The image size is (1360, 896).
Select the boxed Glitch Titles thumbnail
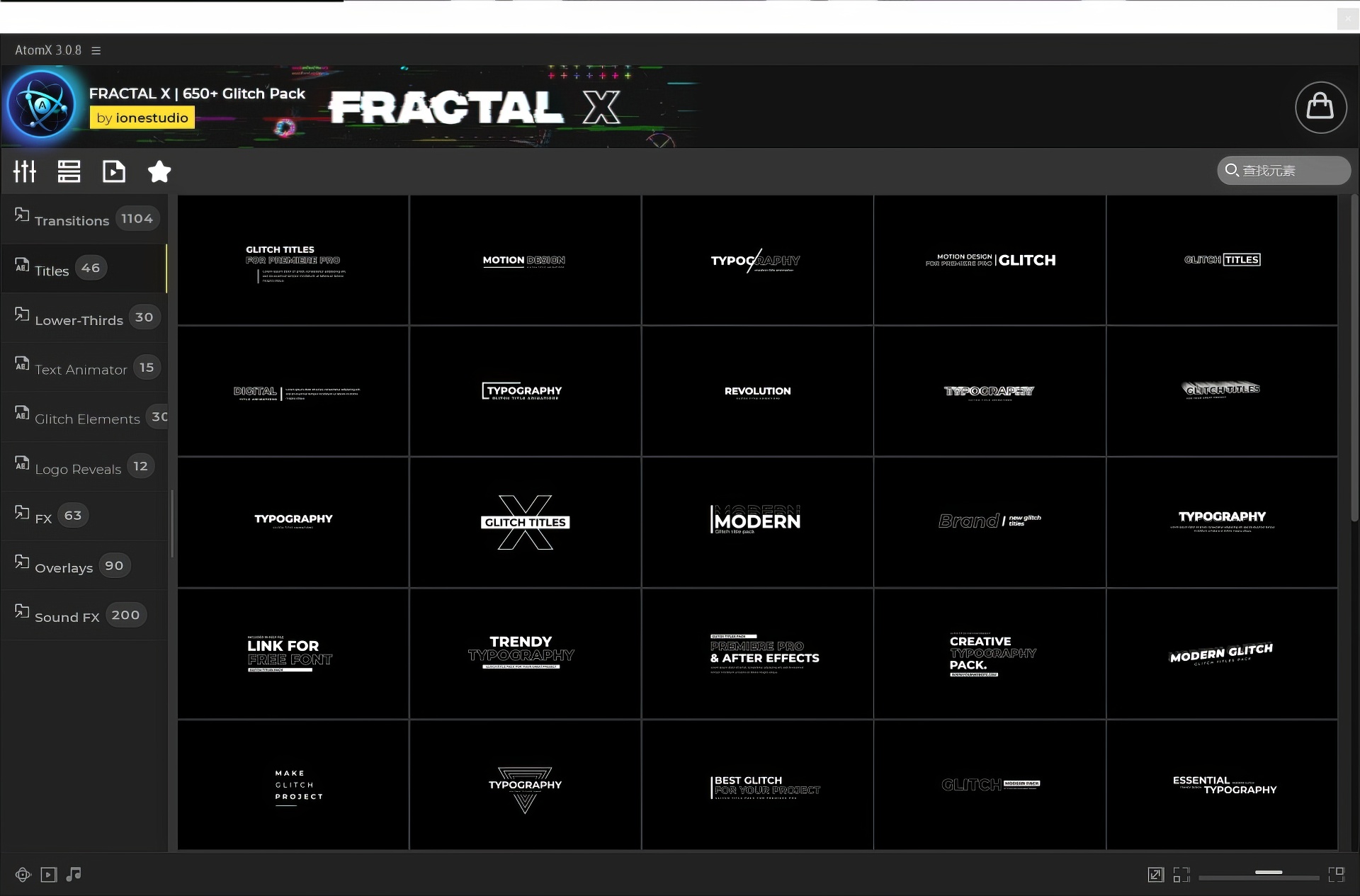coord(1222,260)
